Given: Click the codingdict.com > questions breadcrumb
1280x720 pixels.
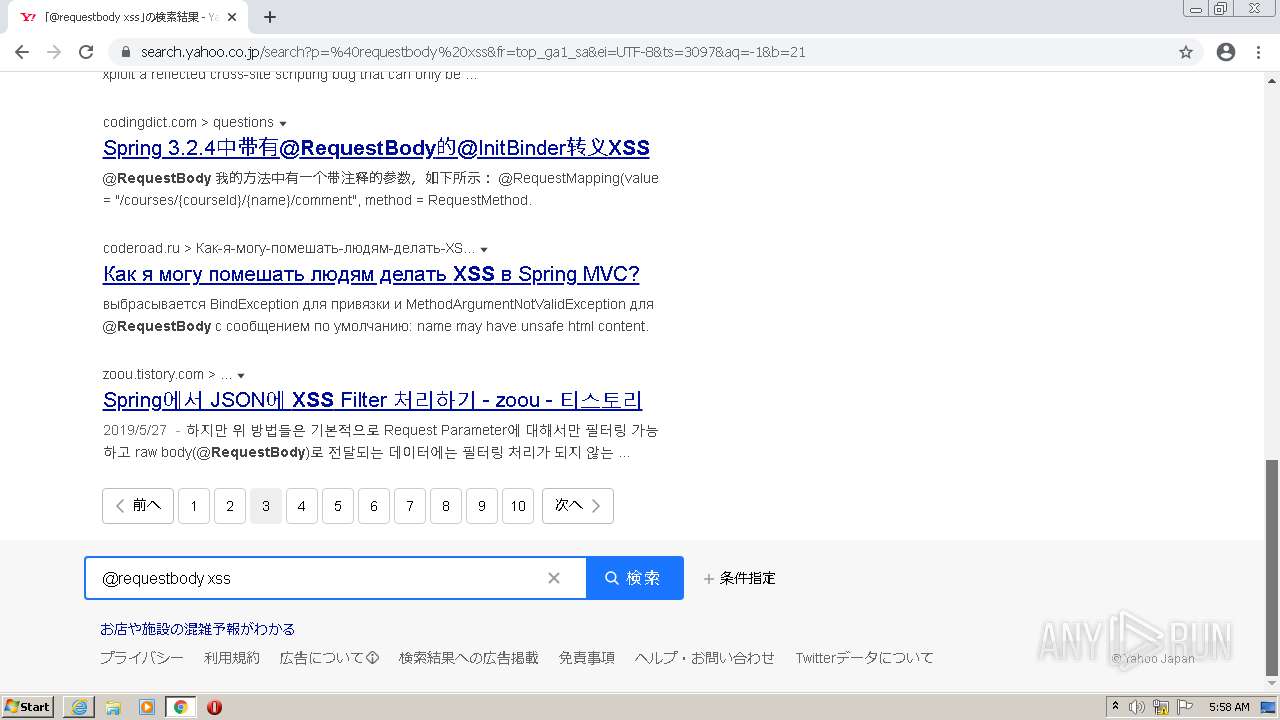Looking at the screenshot, I should pos(188,122).
